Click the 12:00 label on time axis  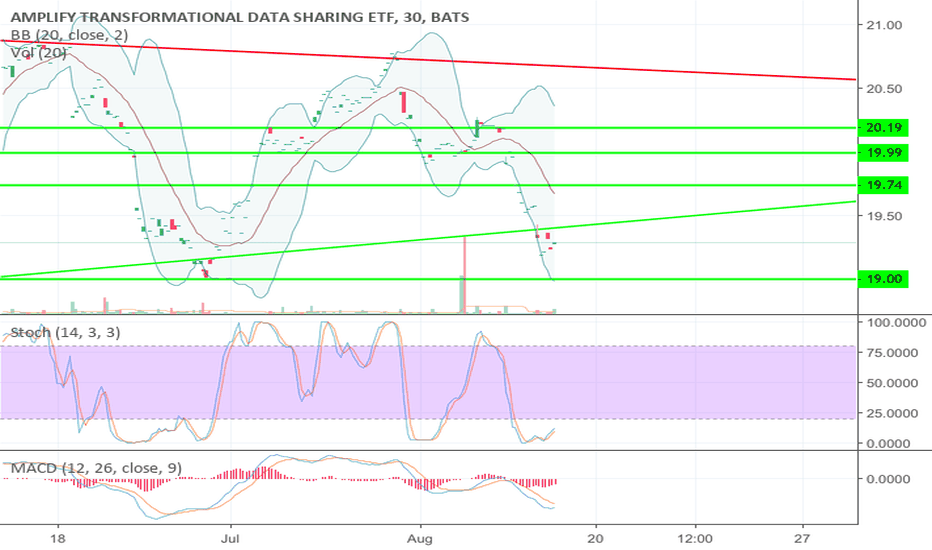(x=695, y=539)
